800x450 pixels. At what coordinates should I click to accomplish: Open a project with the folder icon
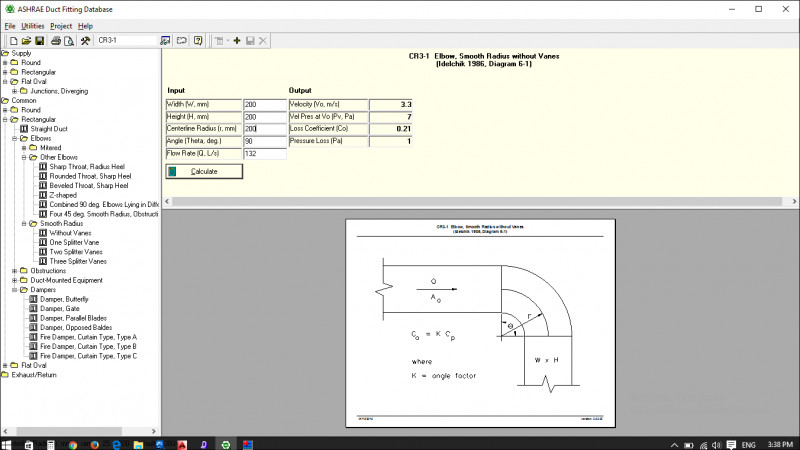click(27, 41)
